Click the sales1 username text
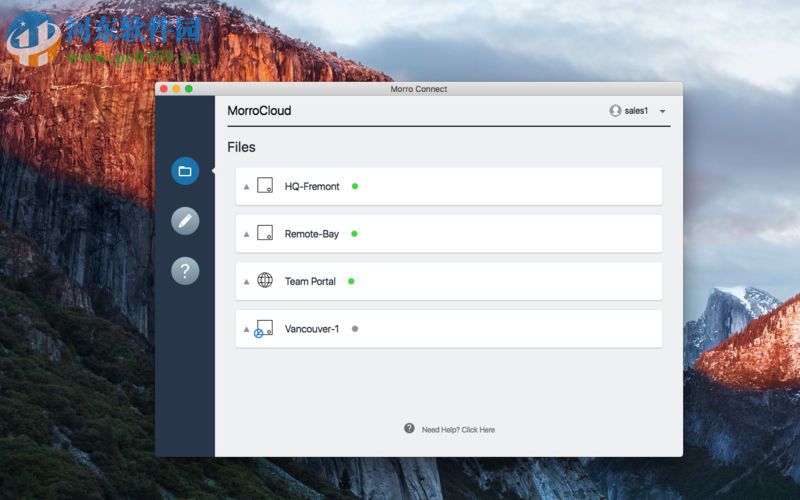The width and height of the screenshot is (800, 500). [x=636, y=111]
